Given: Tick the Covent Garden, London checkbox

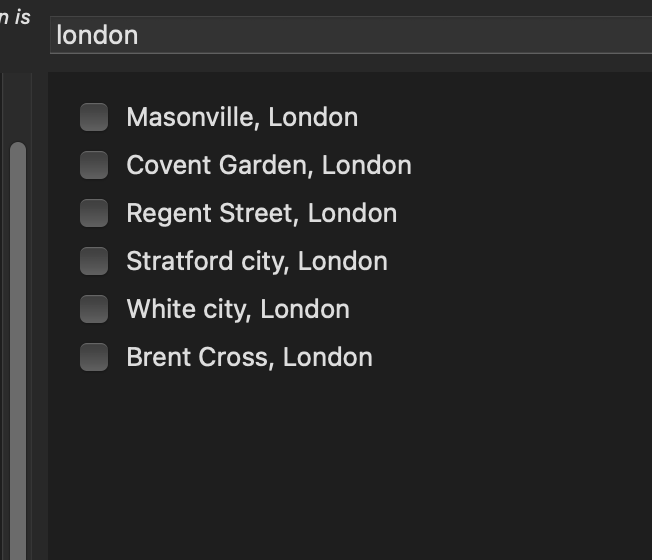Looking at the screenshot, I should (94, 165).
